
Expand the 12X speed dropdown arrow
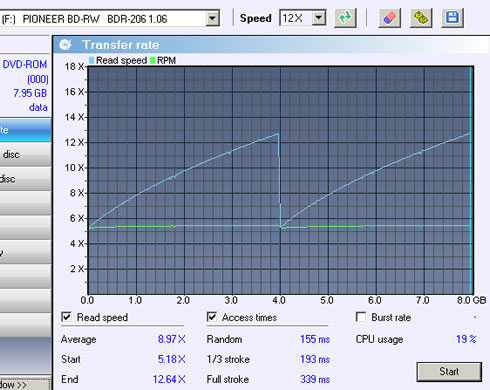coord(319,18)
